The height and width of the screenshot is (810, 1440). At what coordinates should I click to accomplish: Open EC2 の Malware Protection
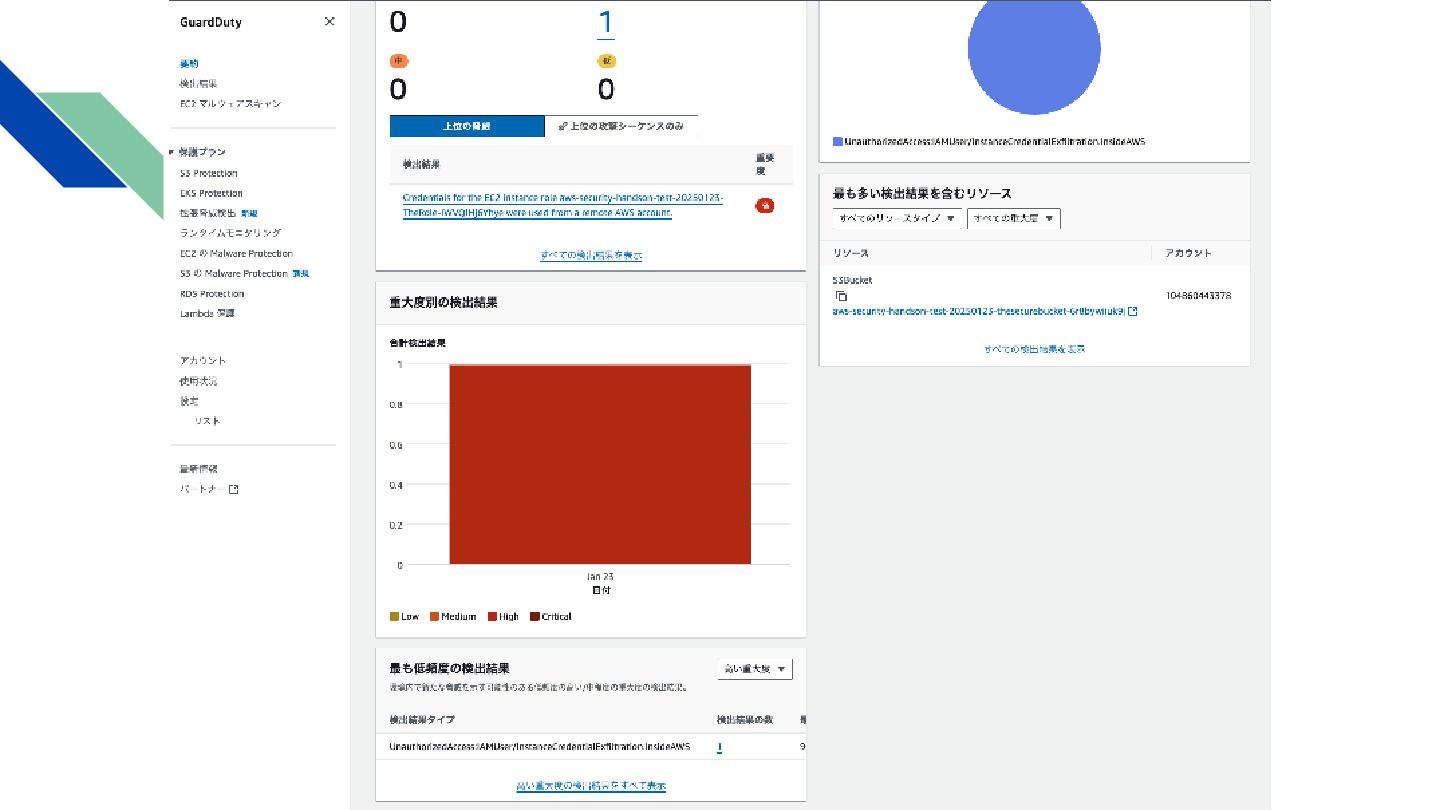tap(236, 253)
